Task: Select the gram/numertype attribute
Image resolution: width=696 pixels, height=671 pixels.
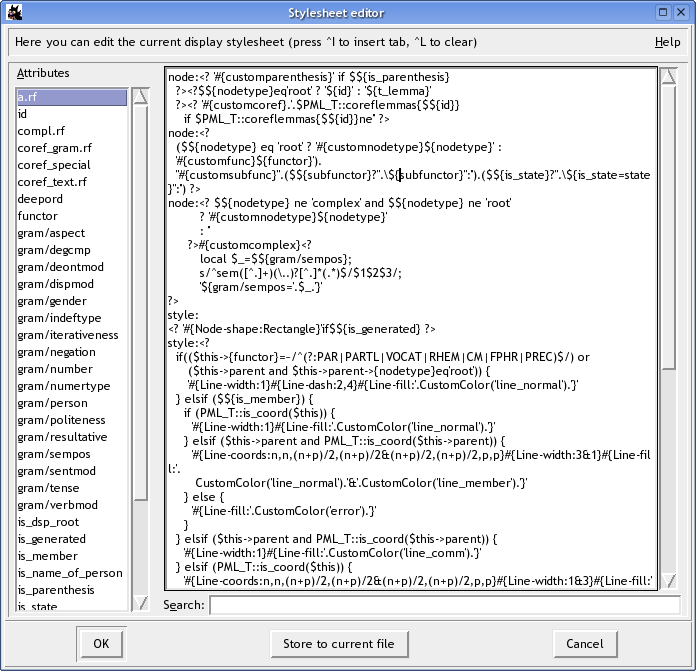Action: click(x=72, y=386)
